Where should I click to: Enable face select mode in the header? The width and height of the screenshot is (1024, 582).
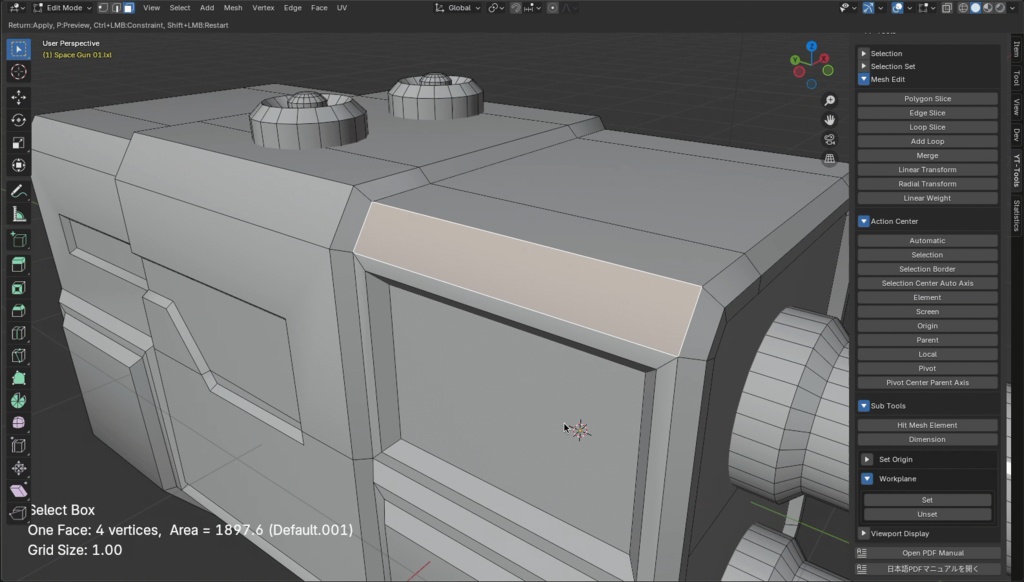128,7
